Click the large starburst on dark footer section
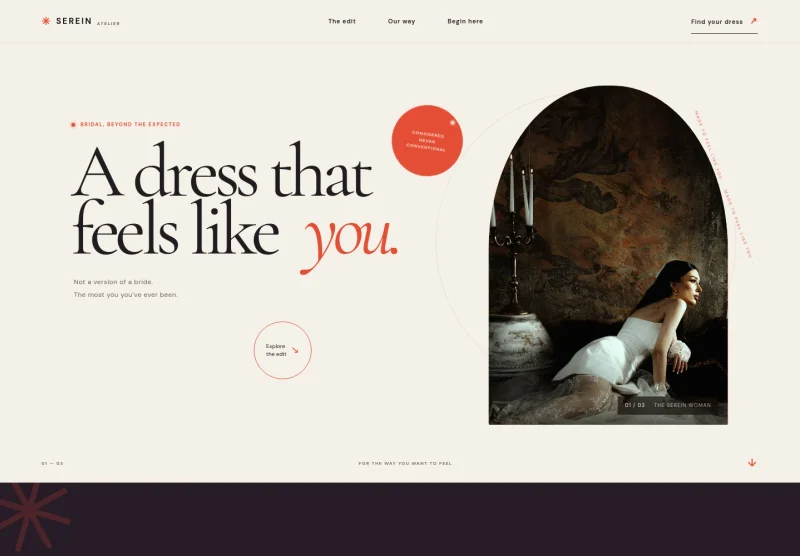 pos(32,515)
